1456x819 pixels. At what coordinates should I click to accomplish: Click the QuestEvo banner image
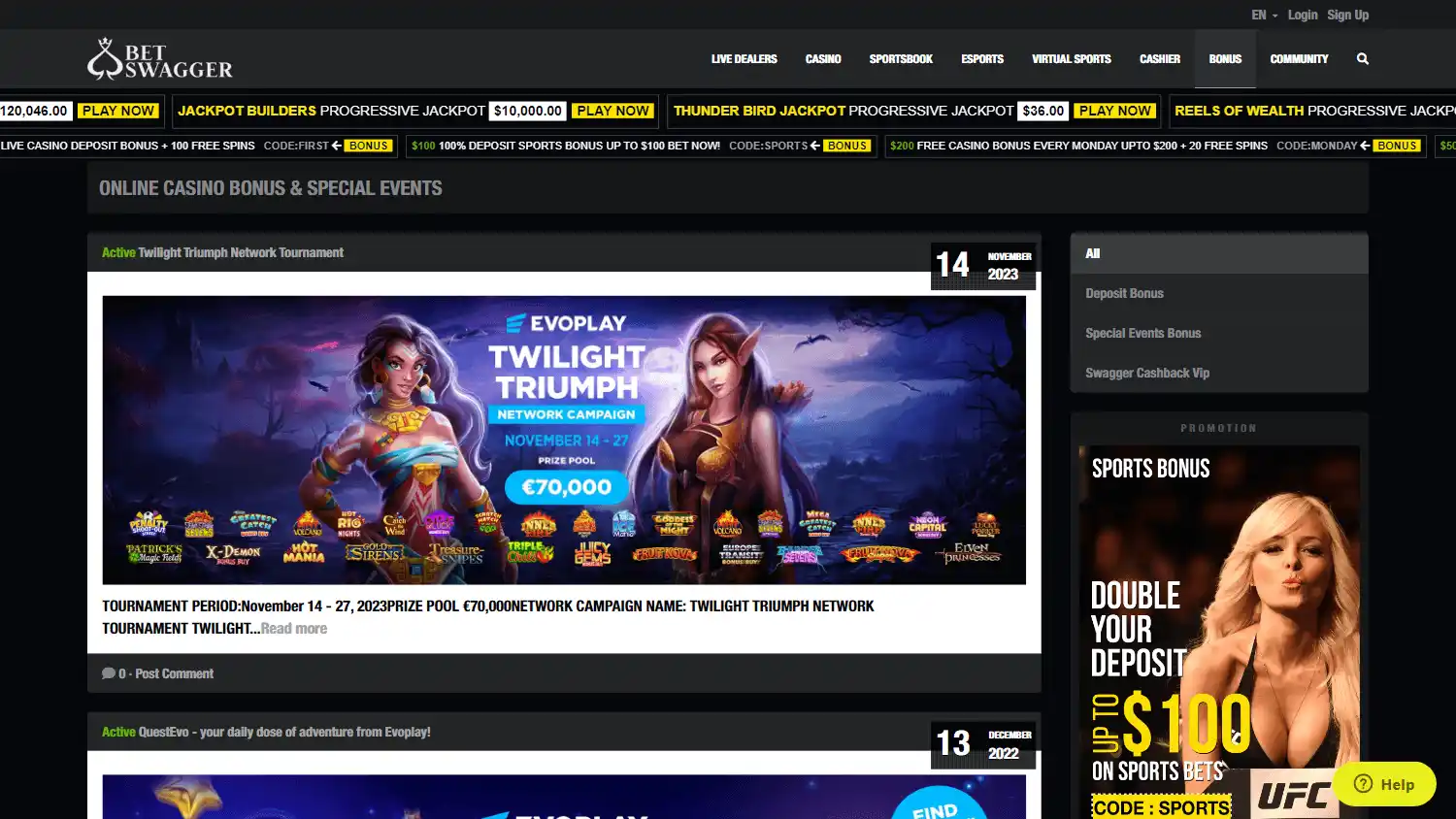coord(564,797)
